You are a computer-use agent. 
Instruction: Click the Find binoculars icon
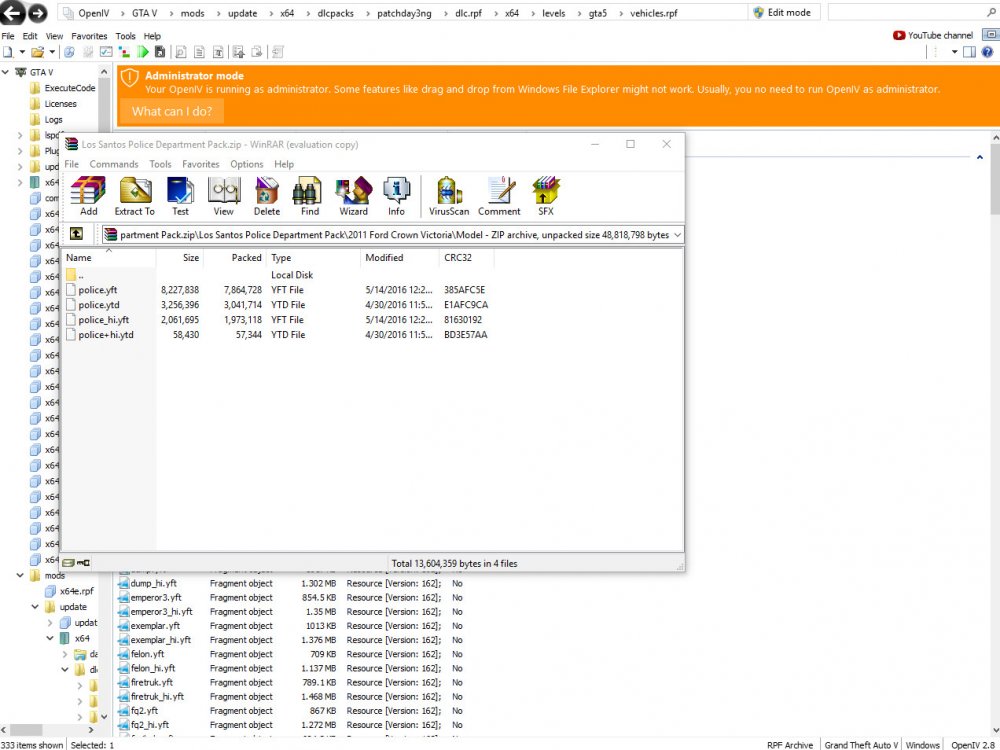click(x=310, y=196)
